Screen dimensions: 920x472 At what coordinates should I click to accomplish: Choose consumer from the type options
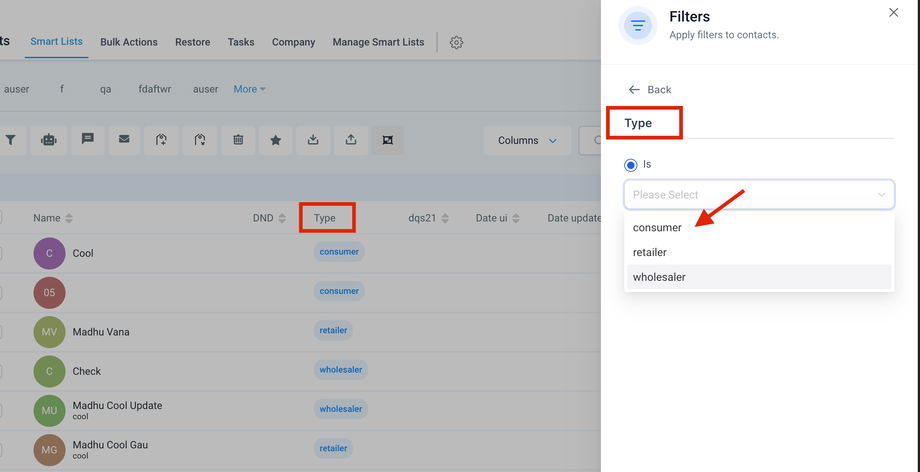[657, 228]
